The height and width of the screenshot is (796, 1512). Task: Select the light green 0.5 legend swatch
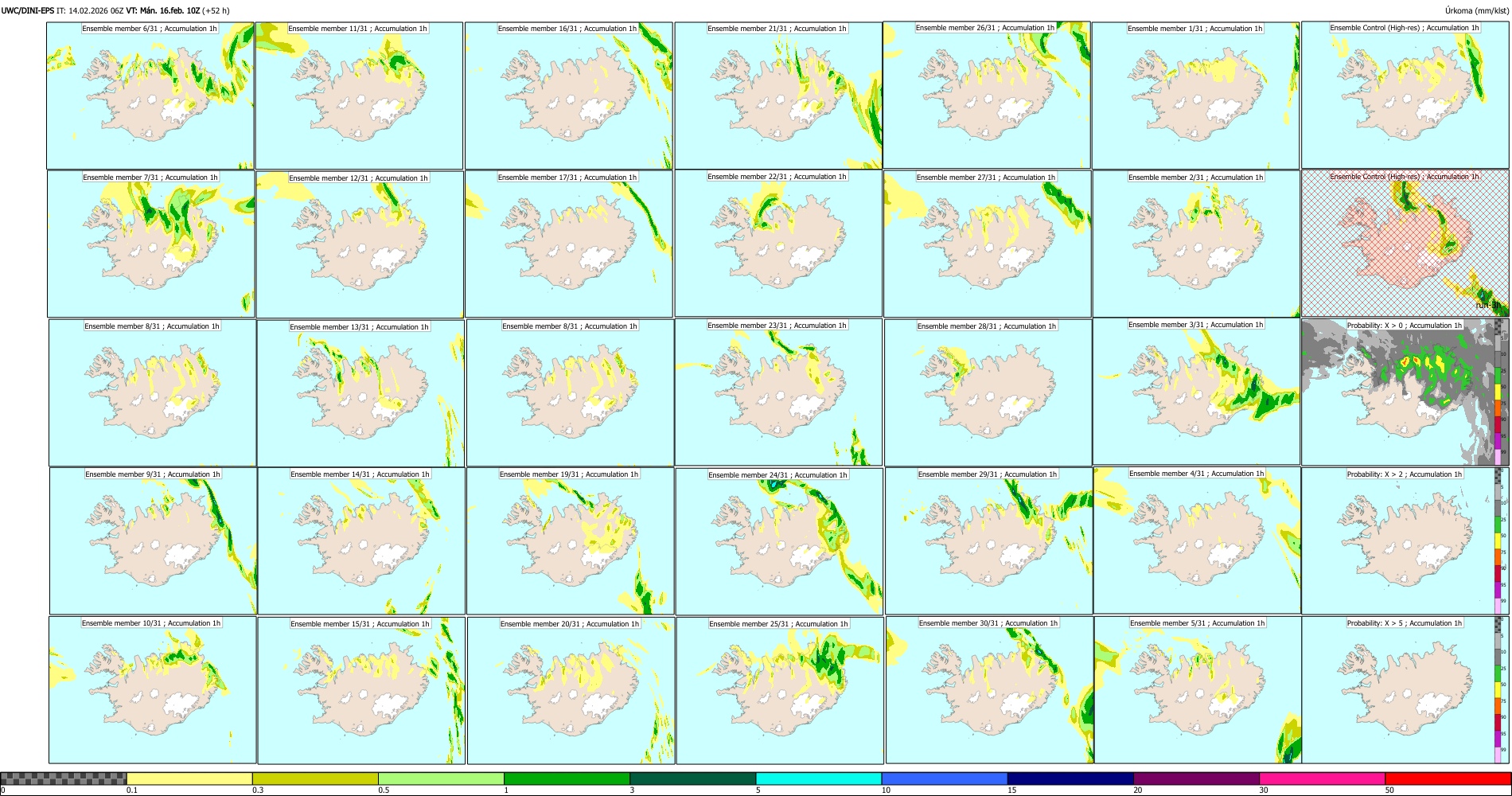(x=441, y=778)
